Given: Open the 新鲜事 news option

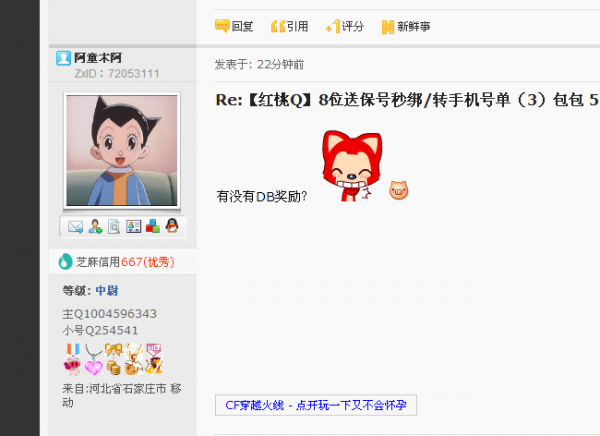Looking at the screenshot, I should [406, 26].
